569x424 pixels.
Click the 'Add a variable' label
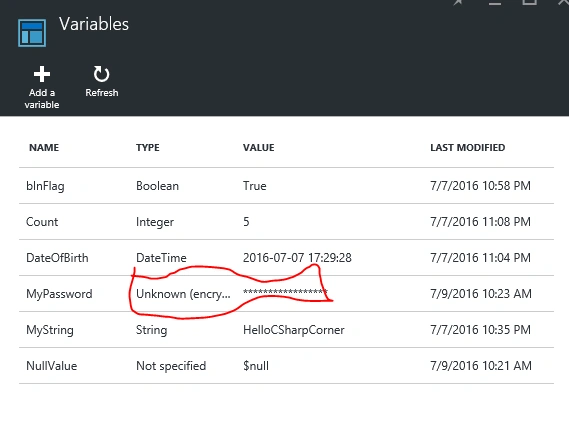(42, 99)
